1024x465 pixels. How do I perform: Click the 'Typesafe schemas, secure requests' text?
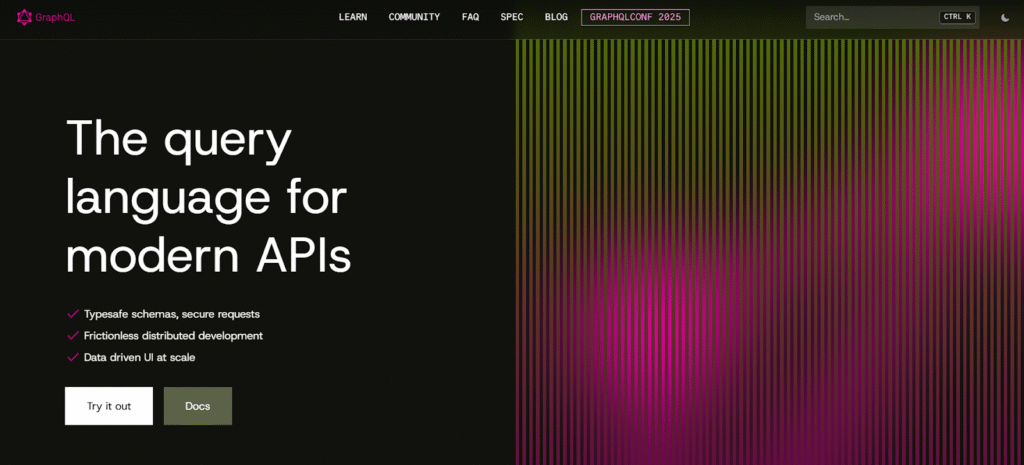tap(171, 314)
